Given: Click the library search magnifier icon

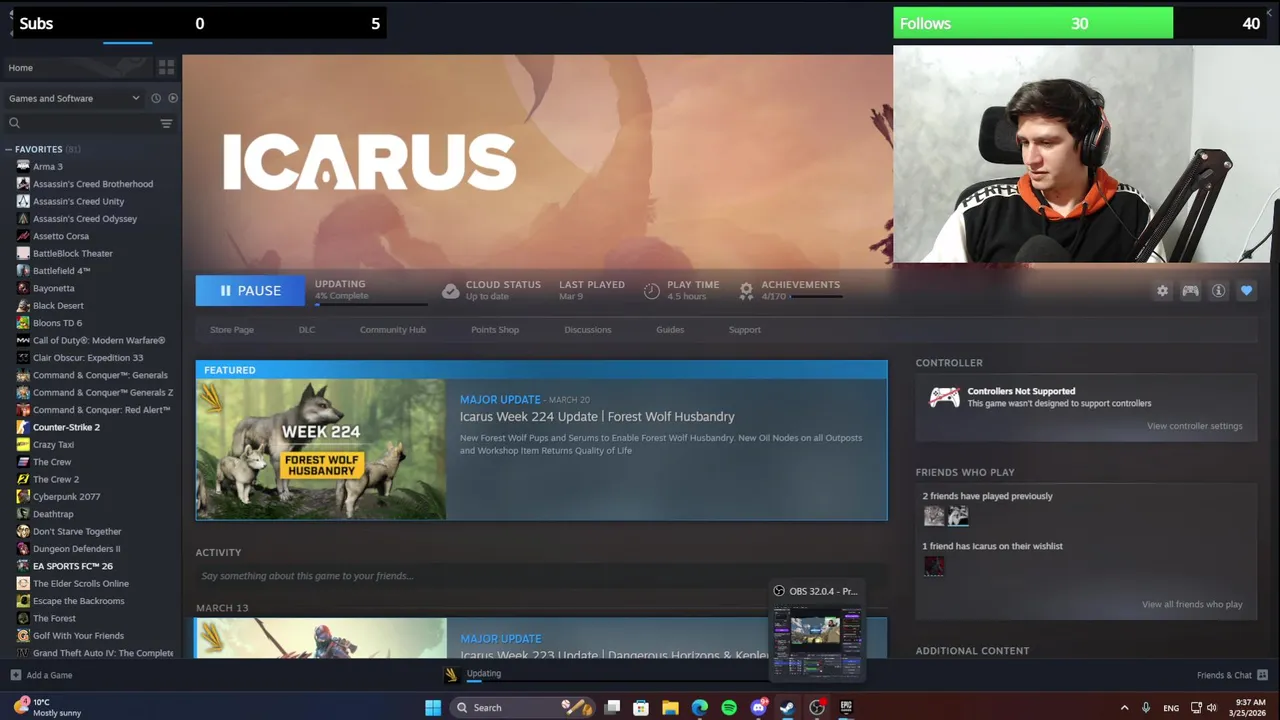Looking at the screenshot, I should [x=14, y=123].
